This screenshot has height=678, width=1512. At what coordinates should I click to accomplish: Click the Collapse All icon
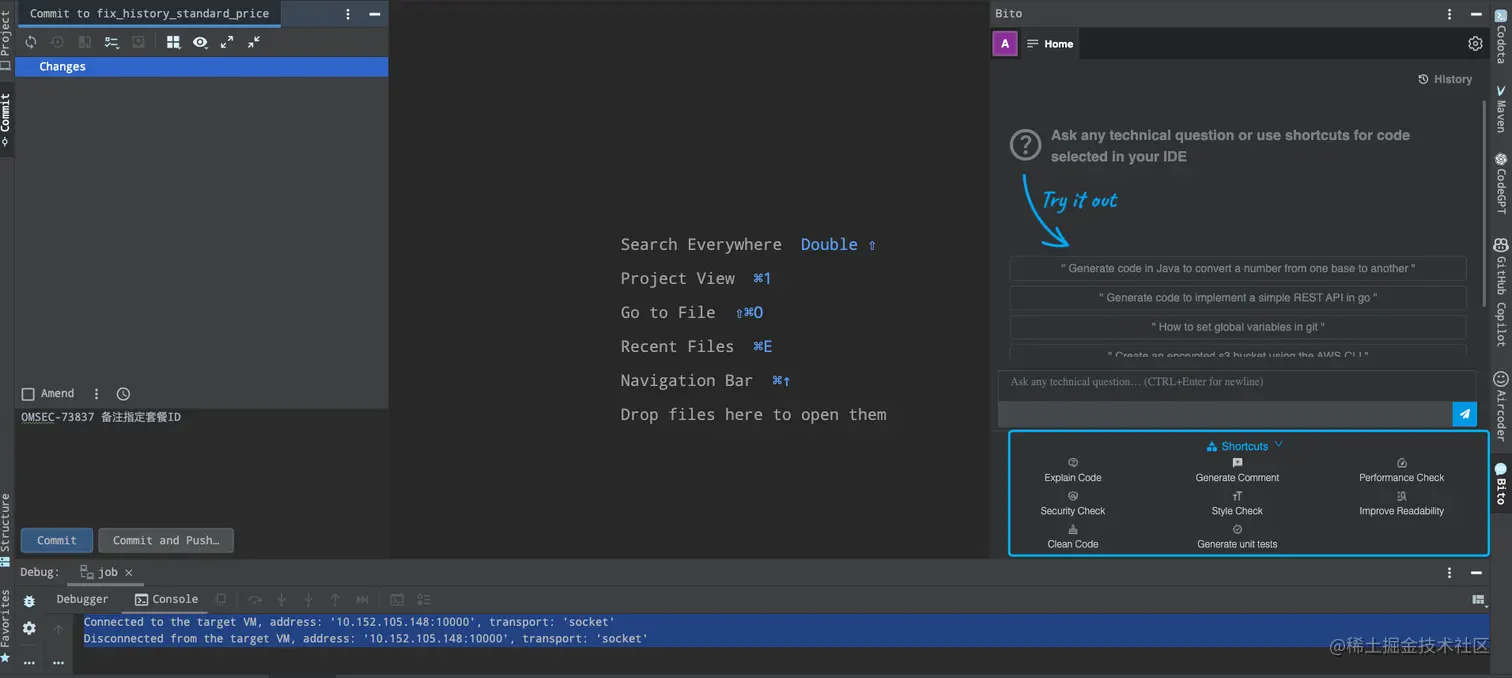click(254, 42)
